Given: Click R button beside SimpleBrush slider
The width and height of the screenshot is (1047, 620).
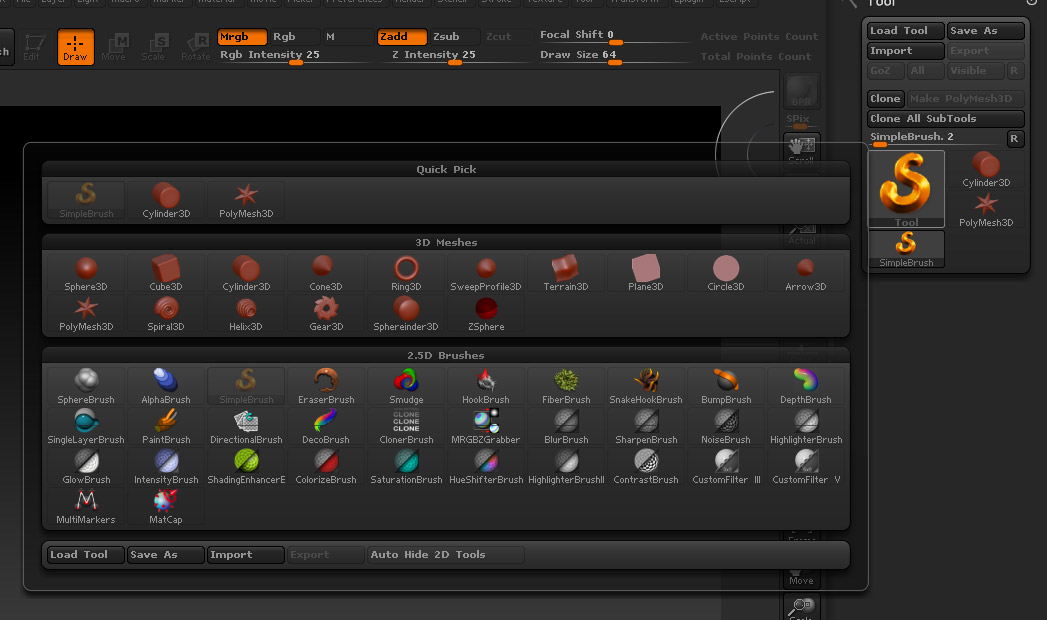Looking at the screenshot, I should 1014,138.
